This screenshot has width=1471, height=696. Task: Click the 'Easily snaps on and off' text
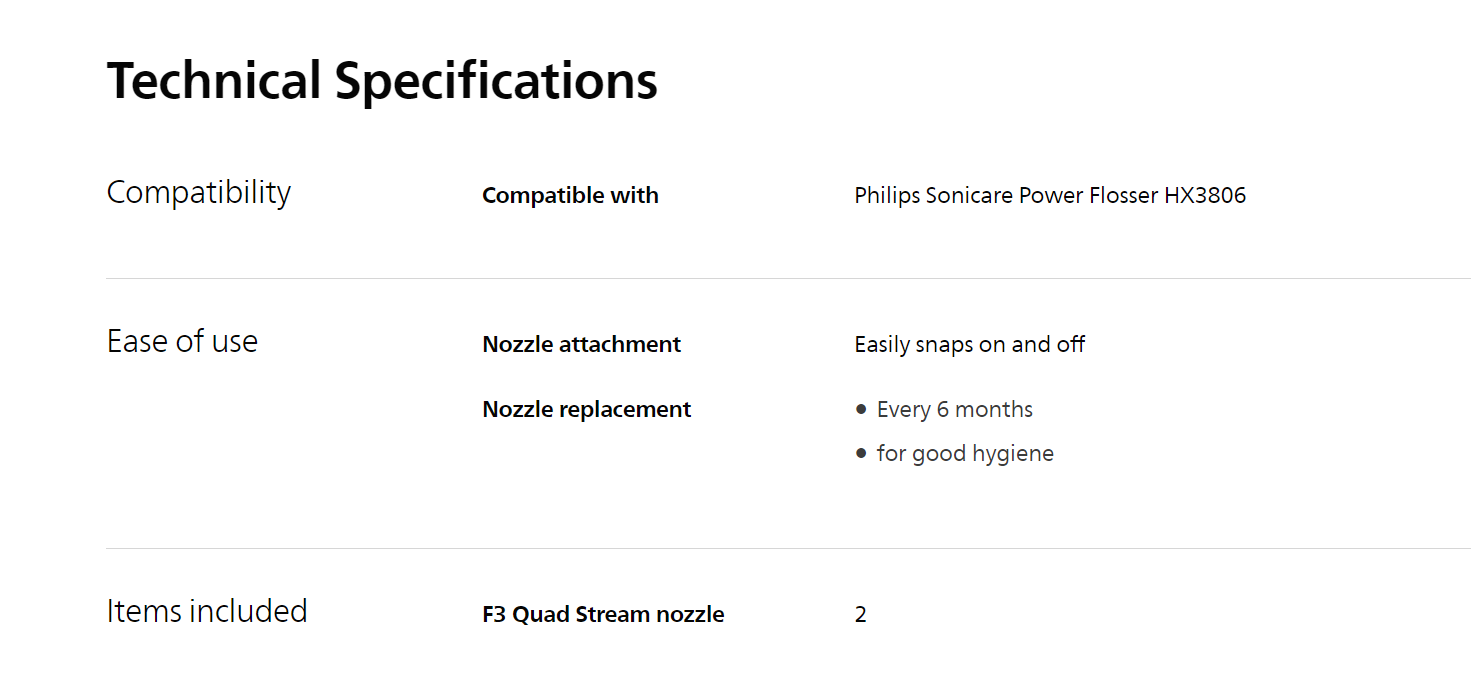click(969, 345)
